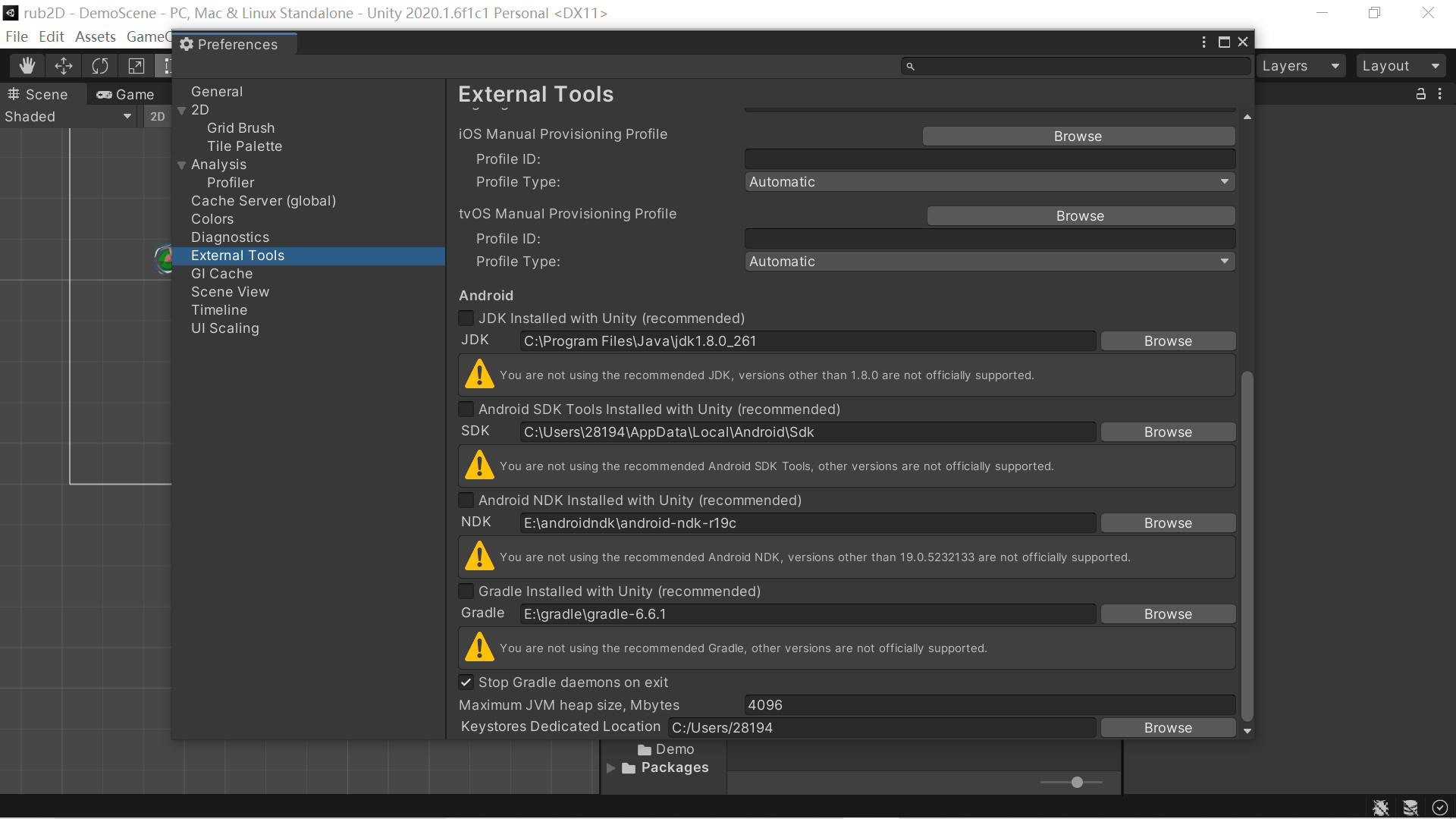Click the tvOS Profile ID field
Viewport: 1456px width, 819px height.
coord(990,239)
